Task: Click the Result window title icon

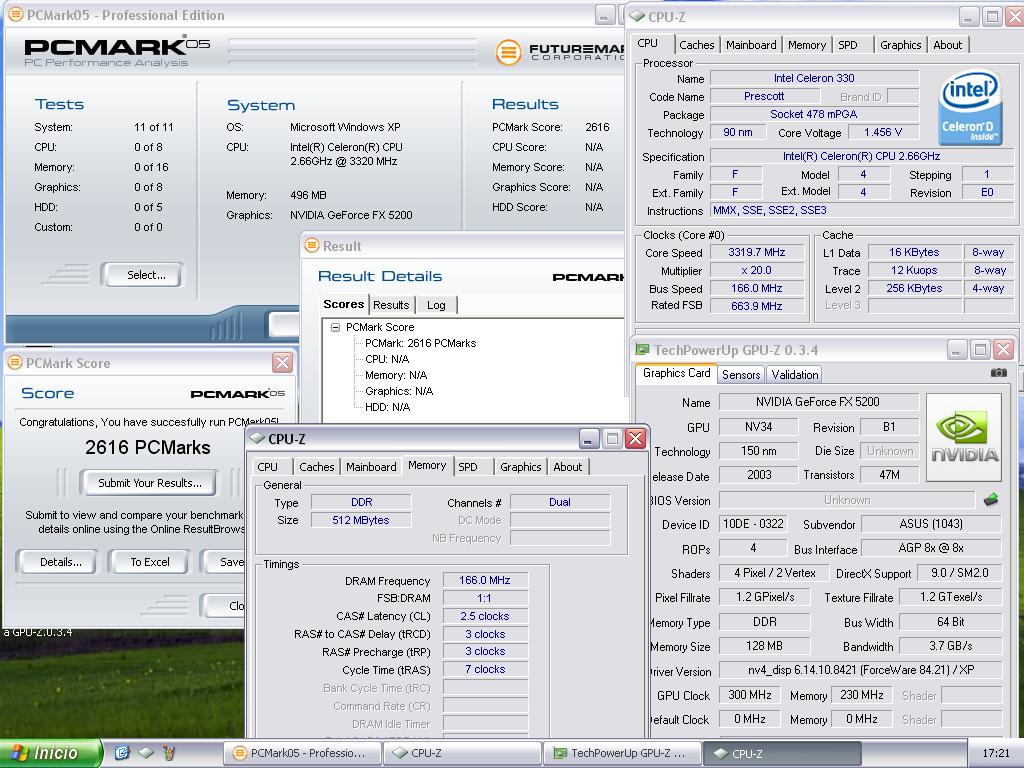Action: coord(312,246)
